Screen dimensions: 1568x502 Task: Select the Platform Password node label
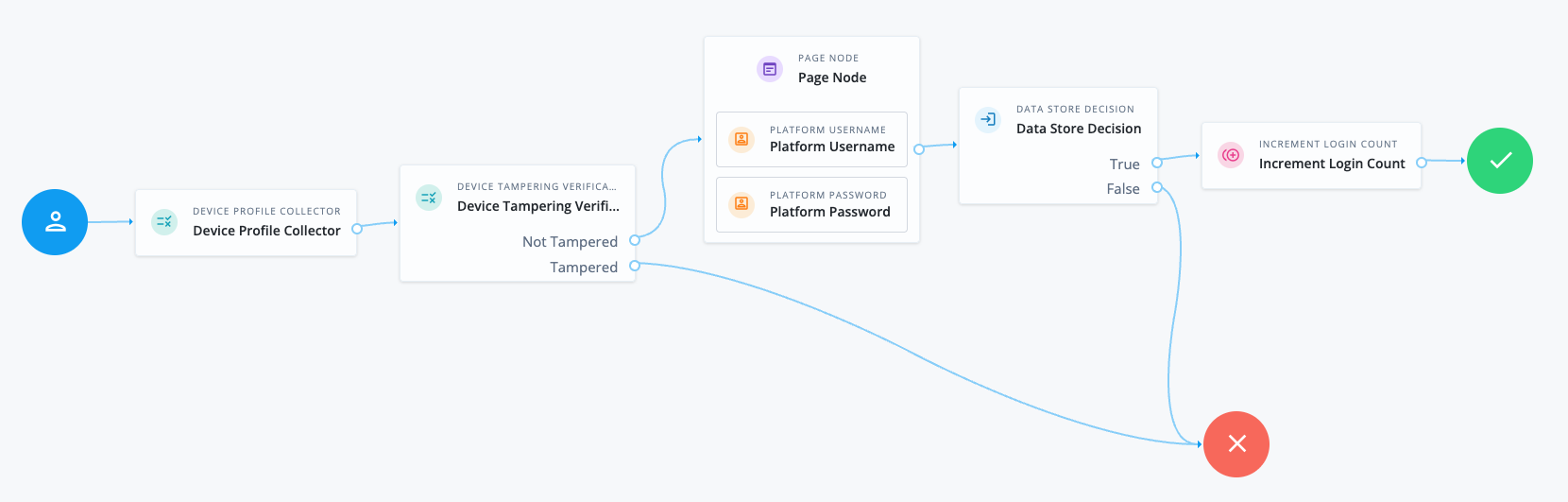pos(829,212)
